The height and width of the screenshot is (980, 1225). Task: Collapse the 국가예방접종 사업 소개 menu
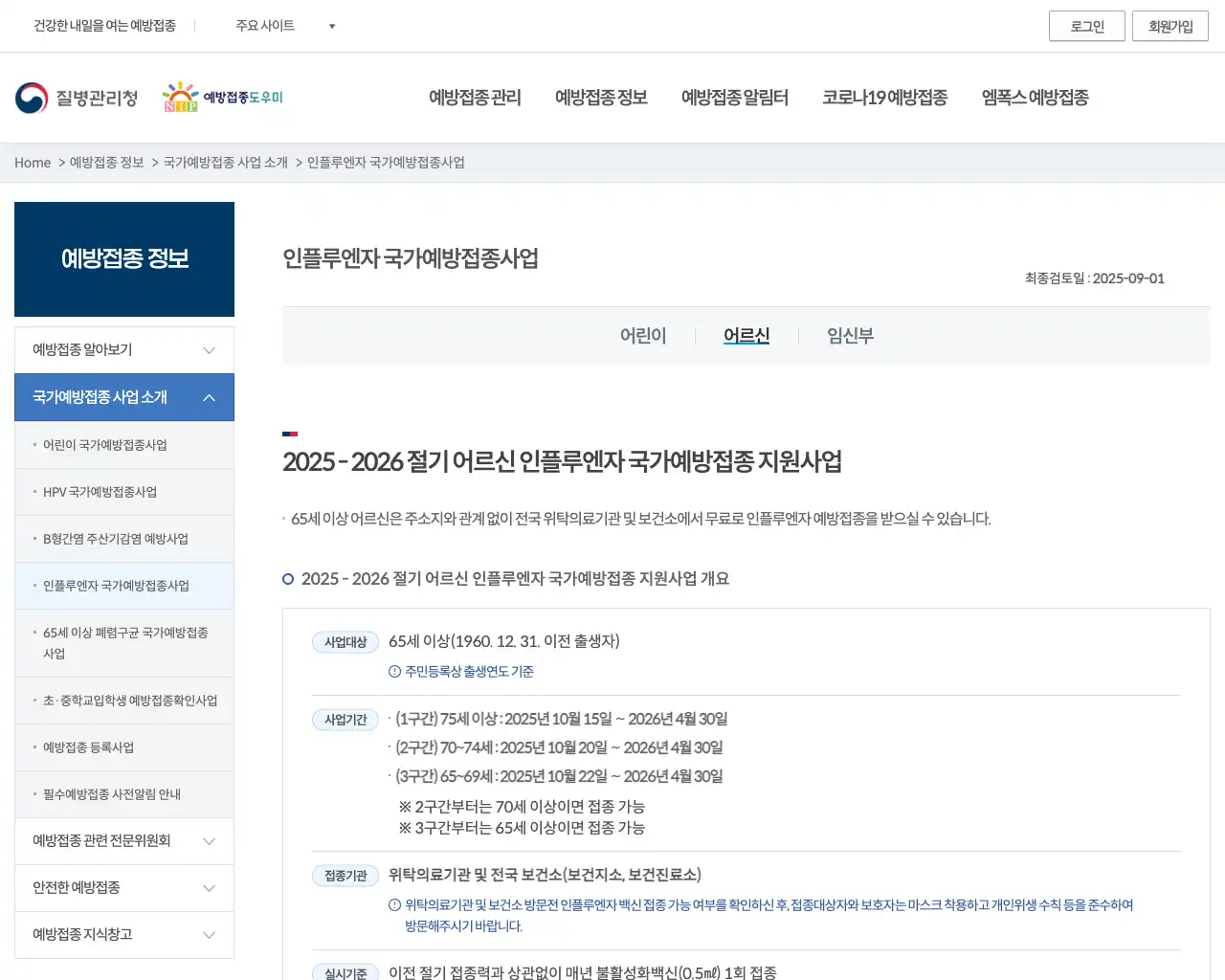123,397
